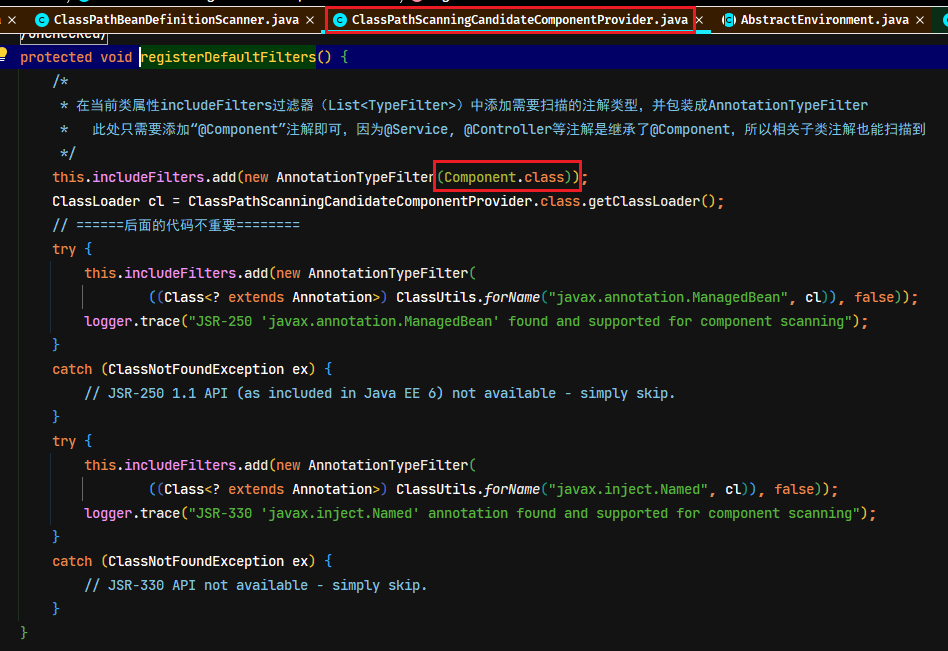Click class icon on ClassPathScanningCandidateComponentProvider.java tab
This screenshot has height=651, width=948.
[340, 20]
